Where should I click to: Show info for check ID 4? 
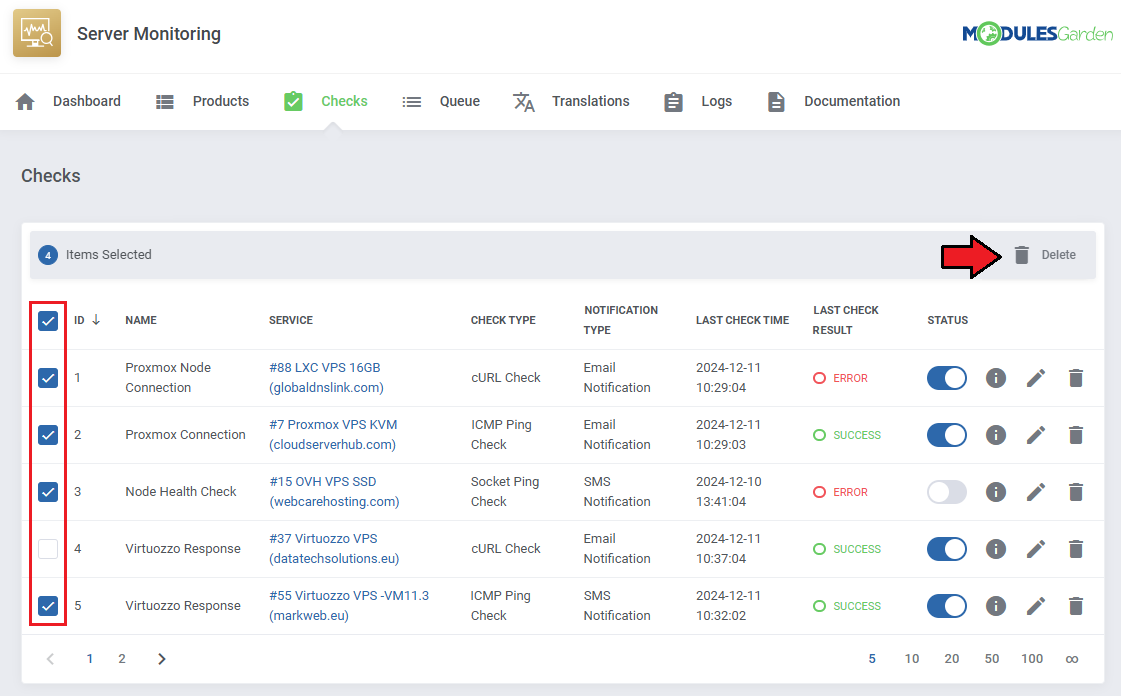(x=996, y=549)
